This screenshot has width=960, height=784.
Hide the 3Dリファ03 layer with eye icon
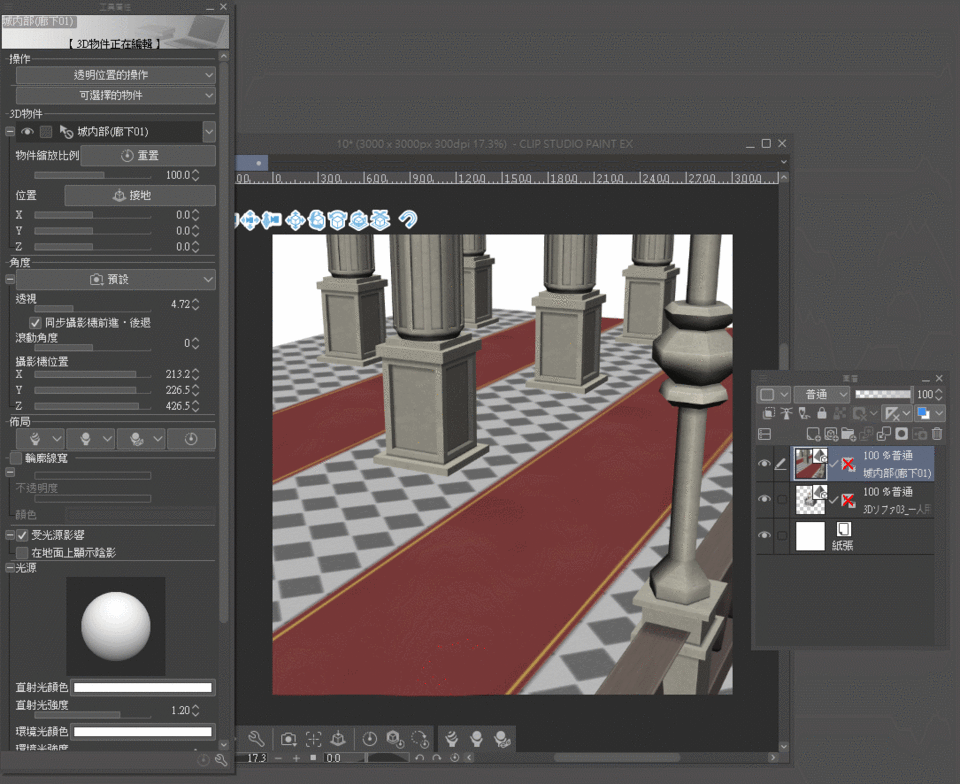765,498
